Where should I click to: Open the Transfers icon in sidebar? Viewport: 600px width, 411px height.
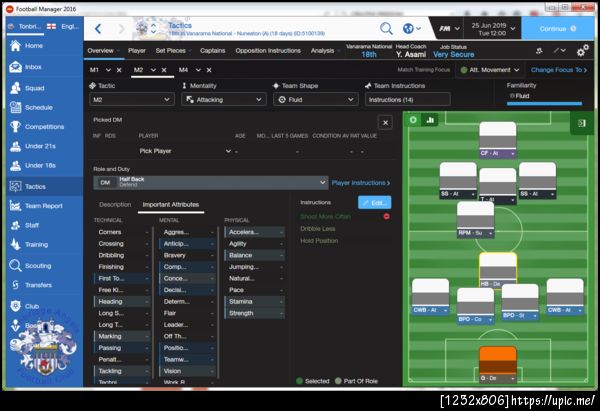coord(15,285)
